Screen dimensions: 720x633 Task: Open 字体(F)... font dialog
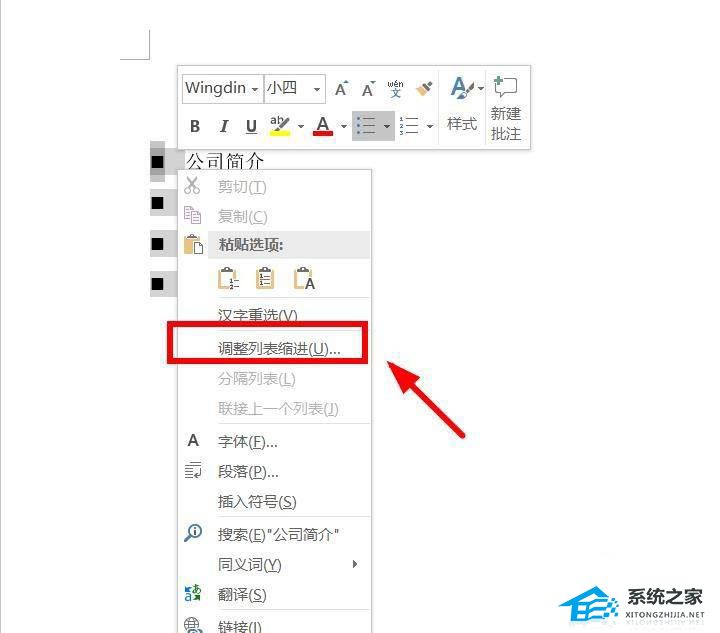275,442
